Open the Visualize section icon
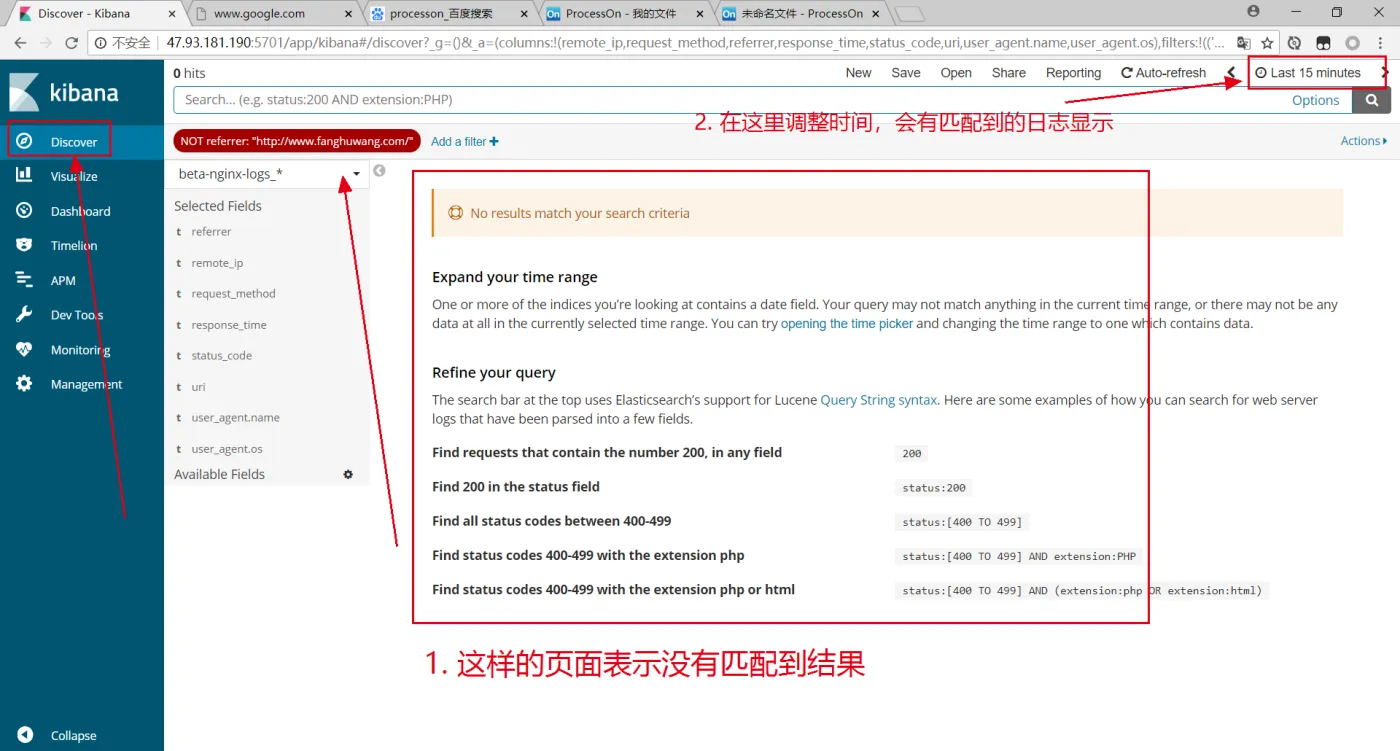 tap(24, 176)
